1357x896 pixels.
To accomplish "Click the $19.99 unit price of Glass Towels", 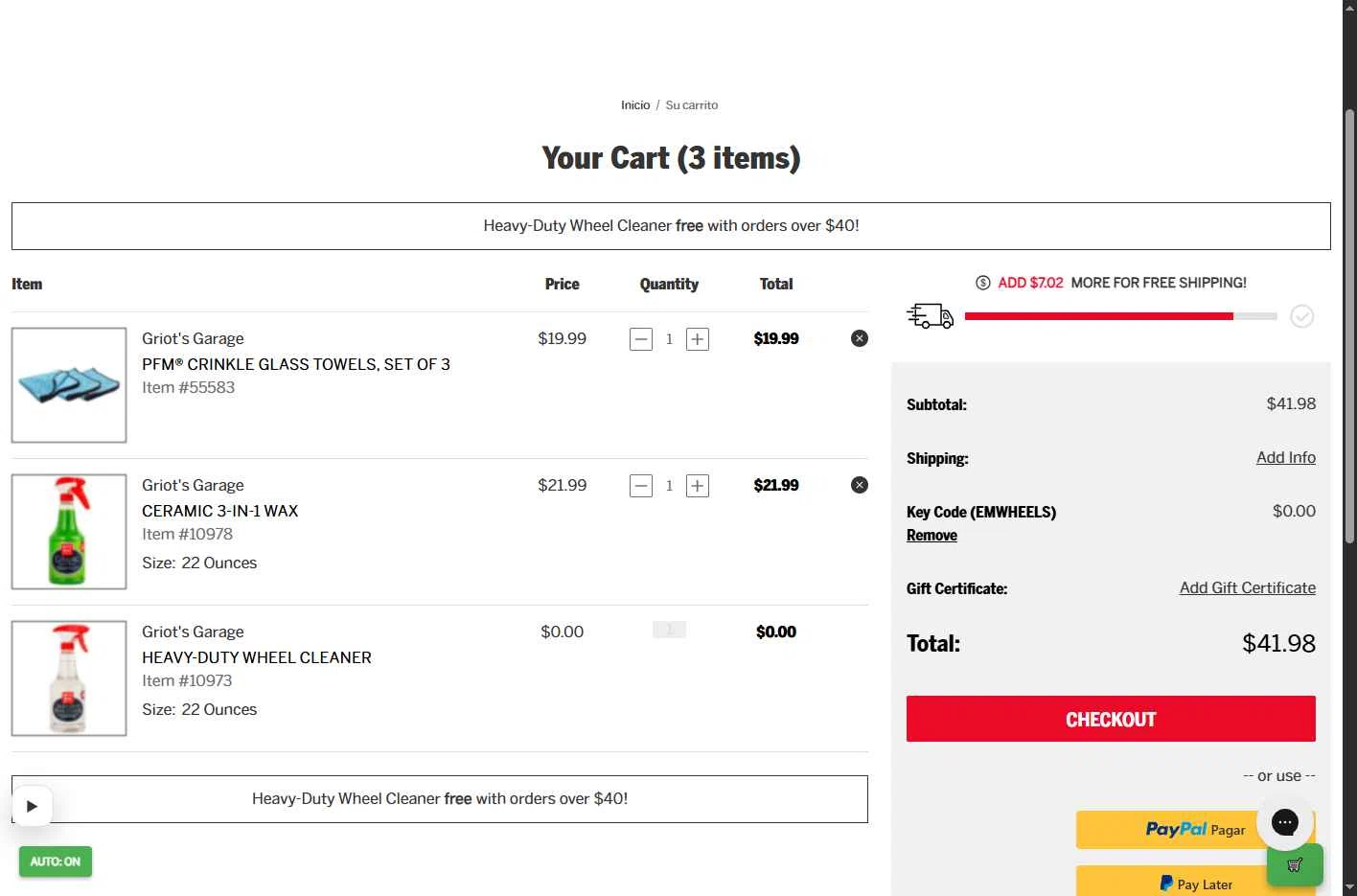I will coord(562,339).
